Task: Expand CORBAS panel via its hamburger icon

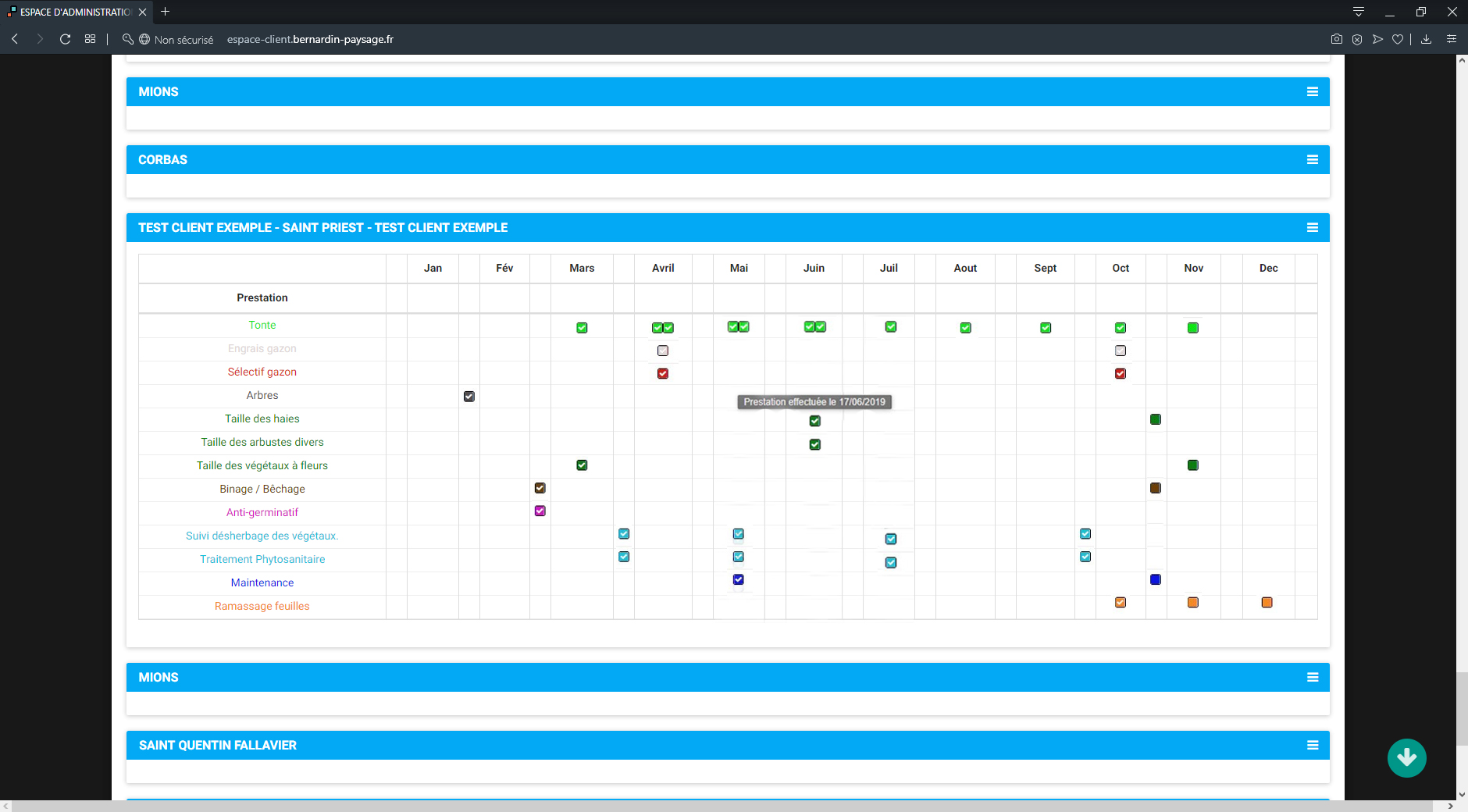Action: (1313, 159)
